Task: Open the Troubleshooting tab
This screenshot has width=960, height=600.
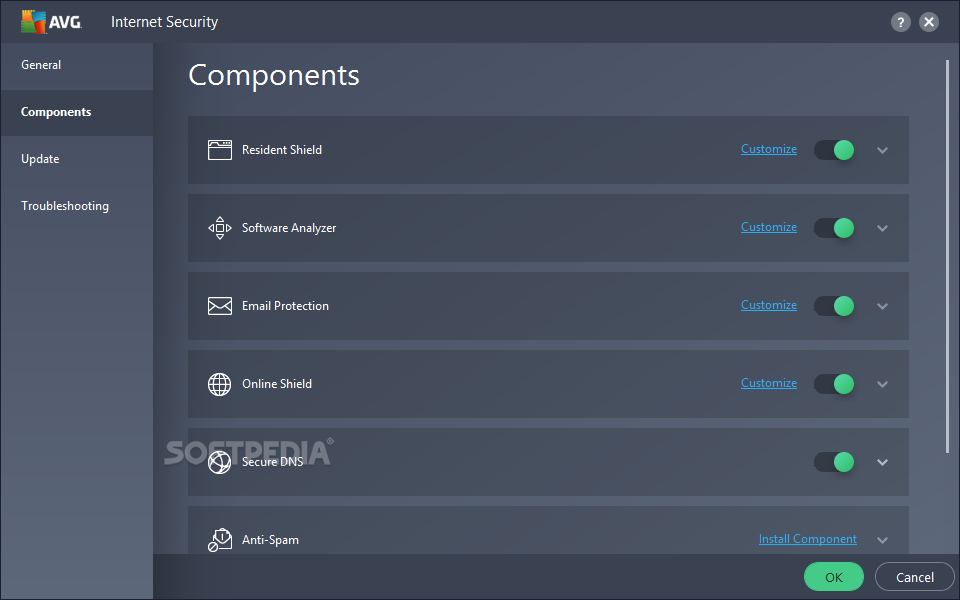Action: 77,206
